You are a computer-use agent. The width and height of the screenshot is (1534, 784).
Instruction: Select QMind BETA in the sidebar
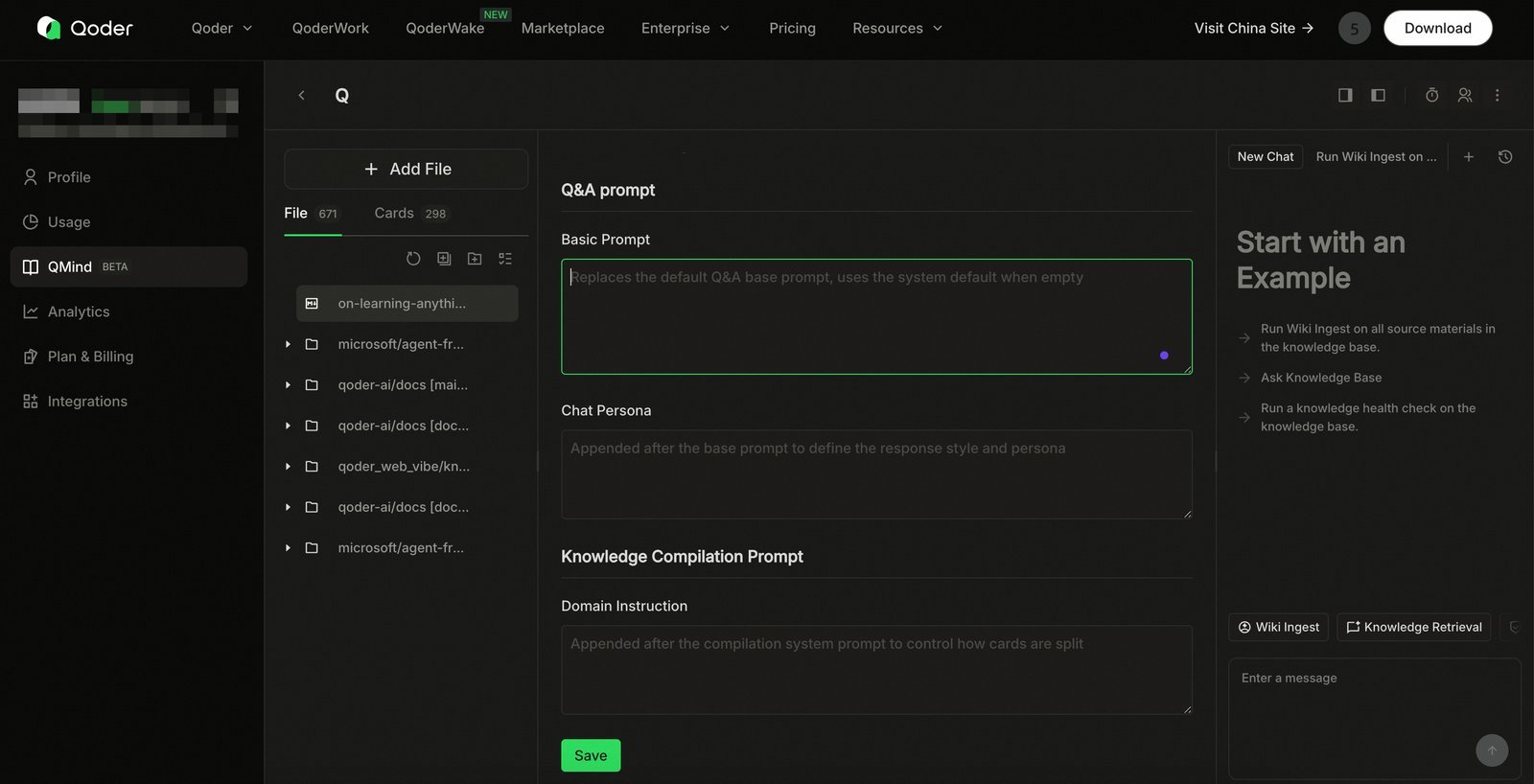click(128, 266)
